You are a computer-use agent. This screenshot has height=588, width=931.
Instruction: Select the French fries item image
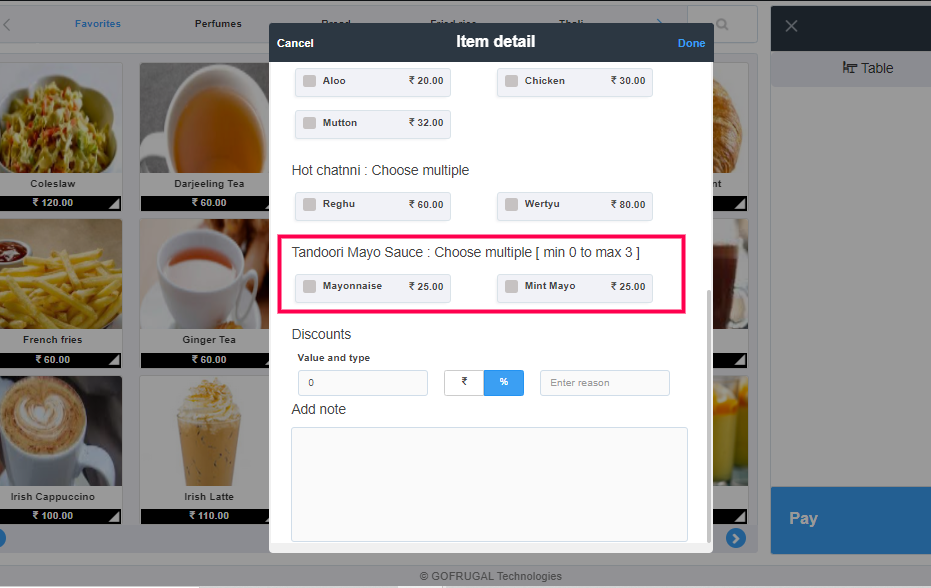click(61, 274)
